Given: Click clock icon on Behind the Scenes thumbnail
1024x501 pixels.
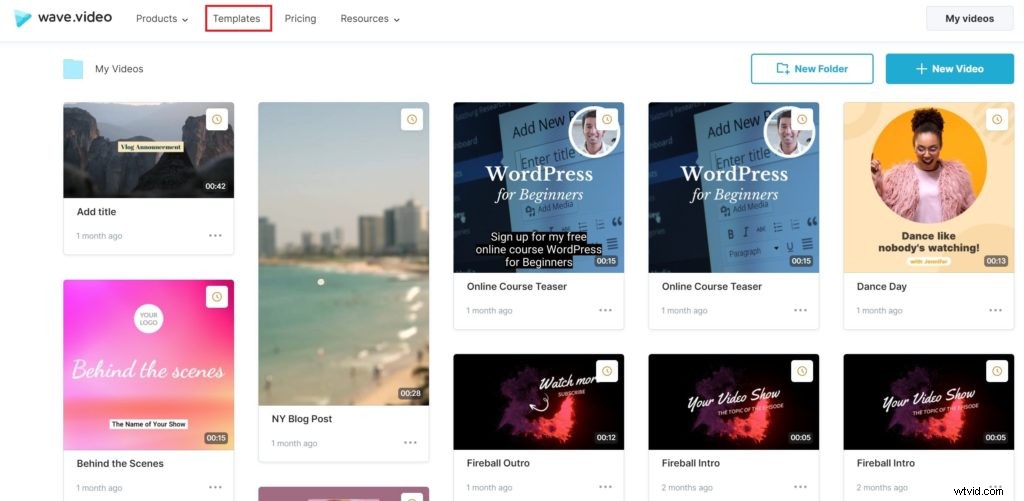Looking at the screenshot, I should 217,297.
